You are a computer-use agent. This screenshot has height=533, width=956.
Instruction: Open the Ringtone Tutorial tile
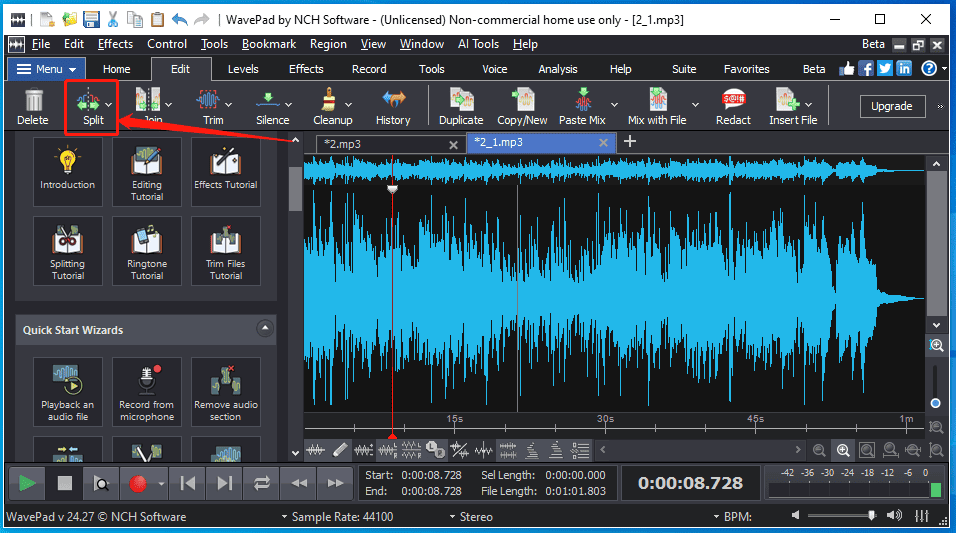tap(147, 251)
